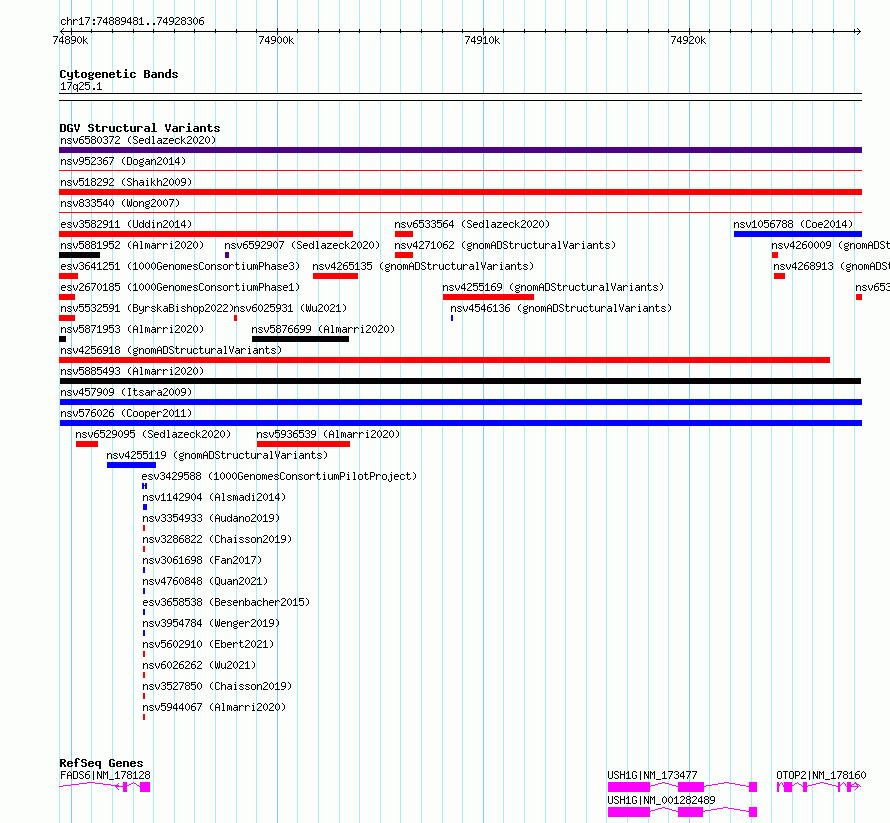Image resolution: width=890 pixels, height=823 pixels.
Task: Click nsv5532591 (ByrskaBishop2022) label
Action: (x=146, y=308)
